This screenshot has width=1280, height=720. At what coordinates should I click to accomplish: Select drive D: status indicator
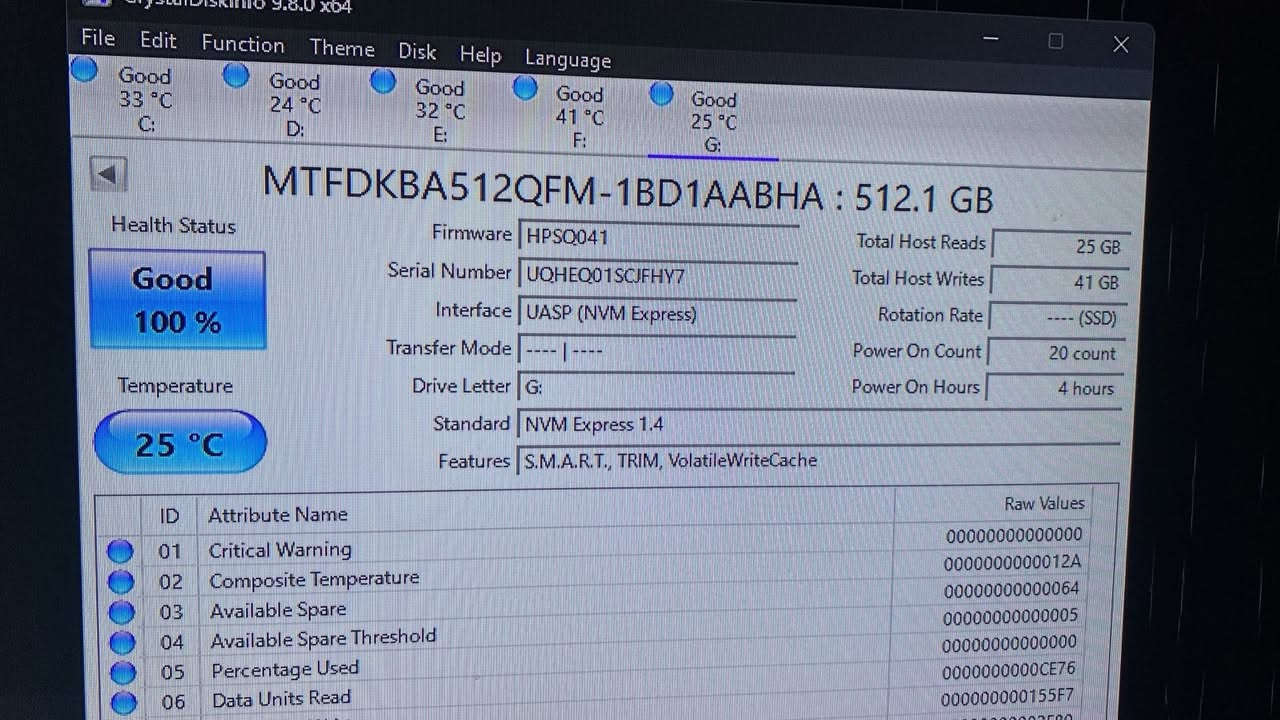pyautogui.click(x=236, y=75)
